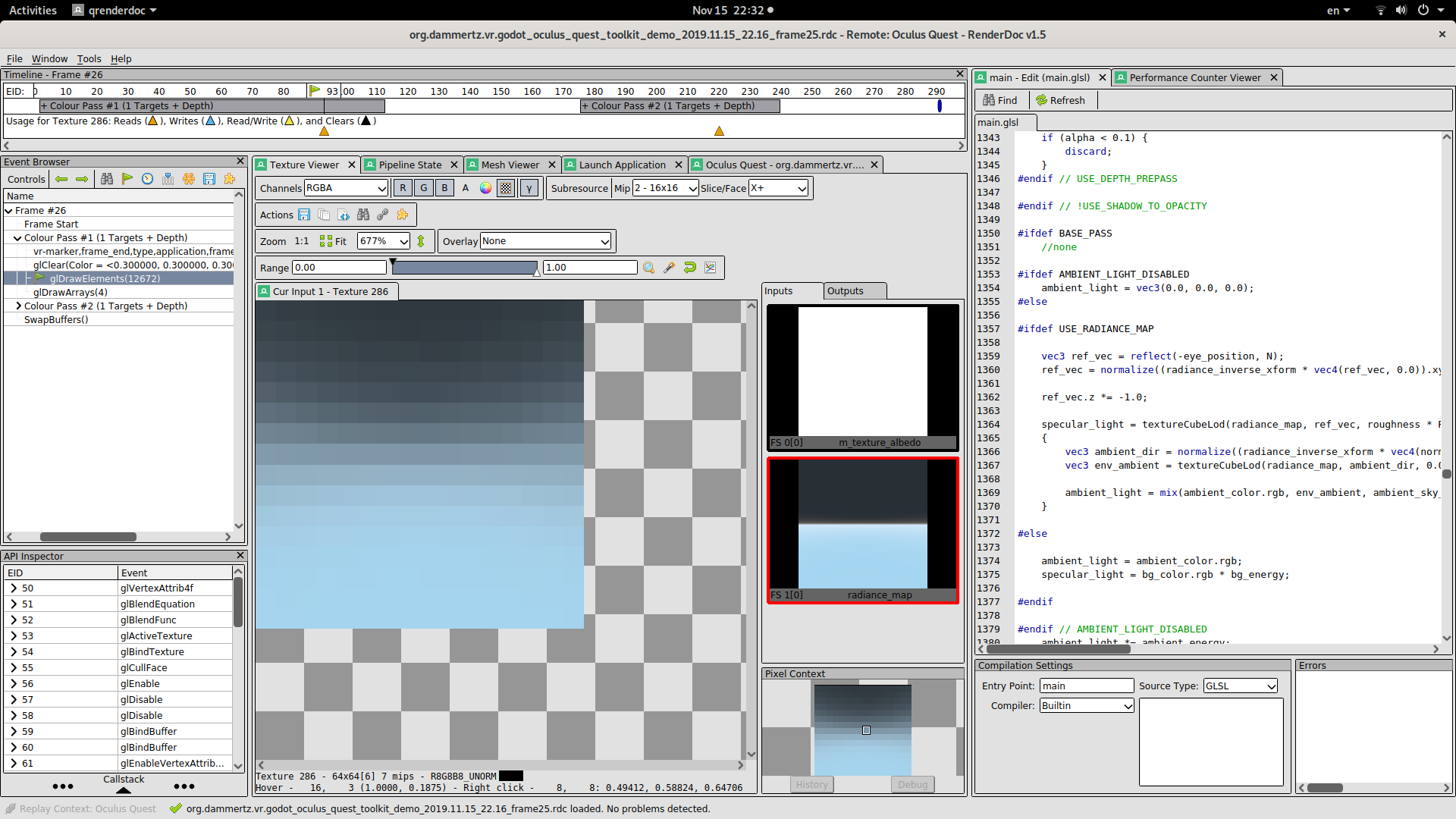
Task: Switch to Performance Counter Viewer tab
Action: coord(1194,77)
